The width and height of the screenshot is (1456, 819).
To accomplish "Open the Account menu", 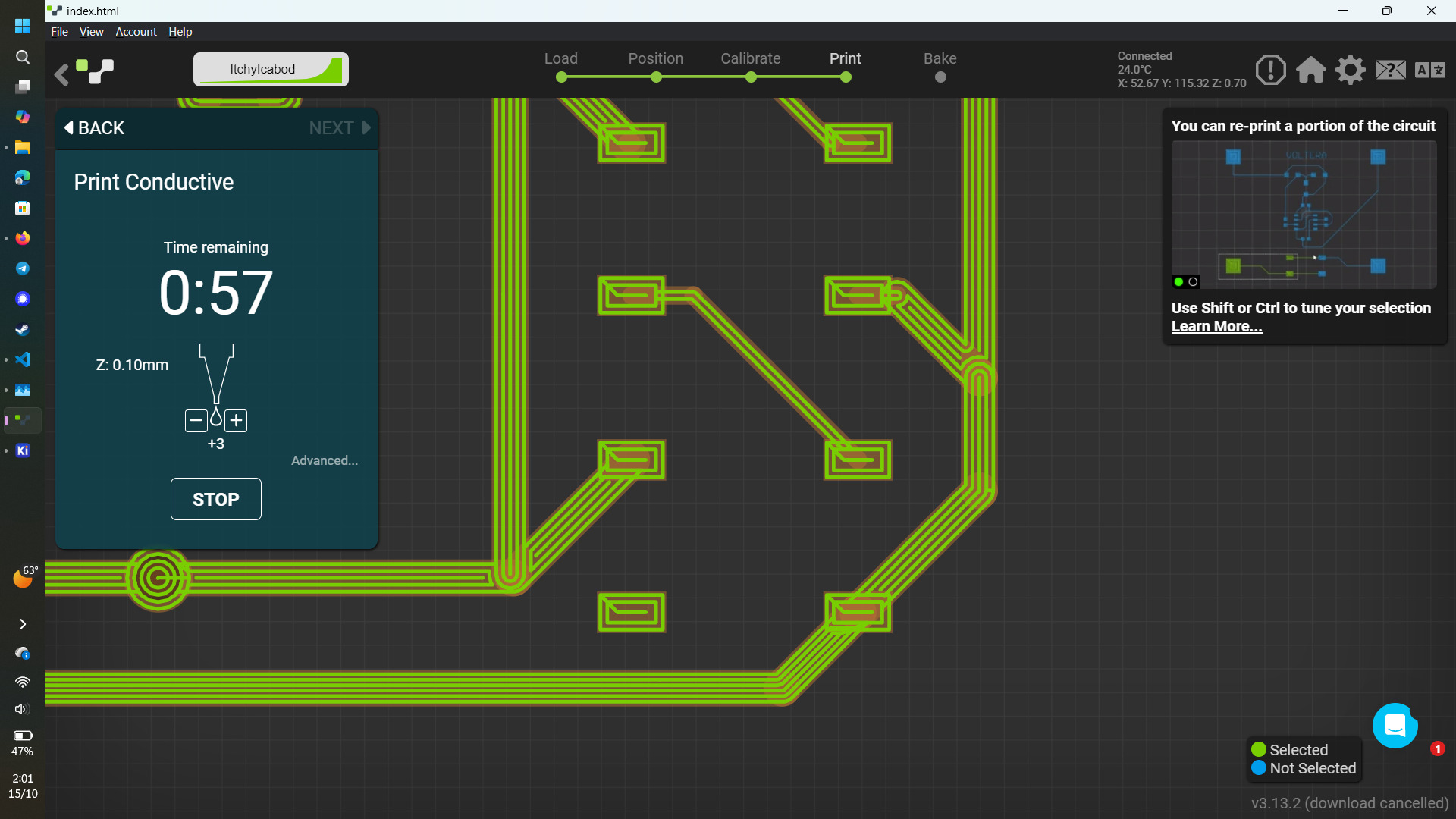I will tap(136, 32).
